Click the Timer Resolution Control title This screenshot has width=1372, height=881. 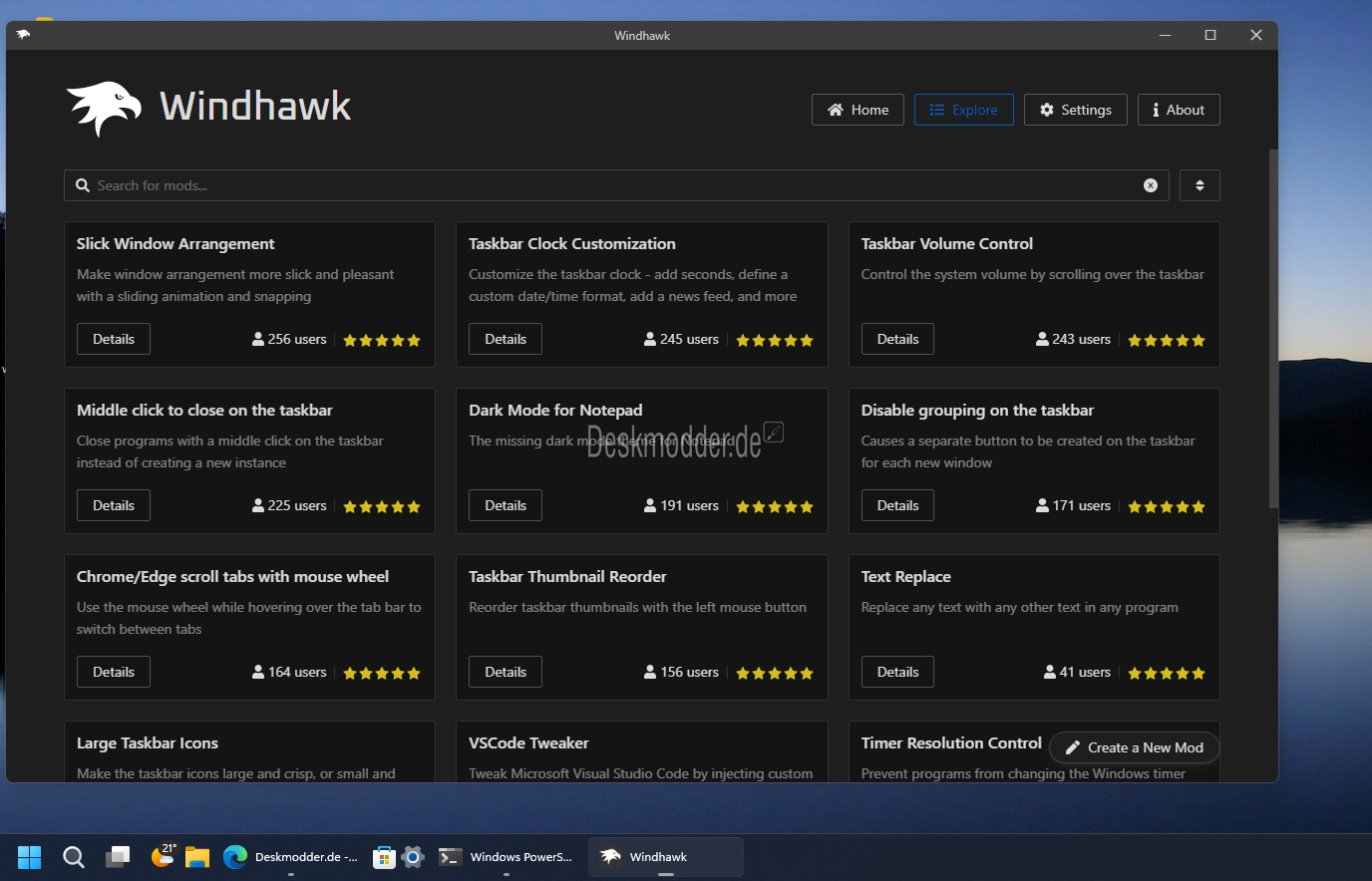point(951,742)
